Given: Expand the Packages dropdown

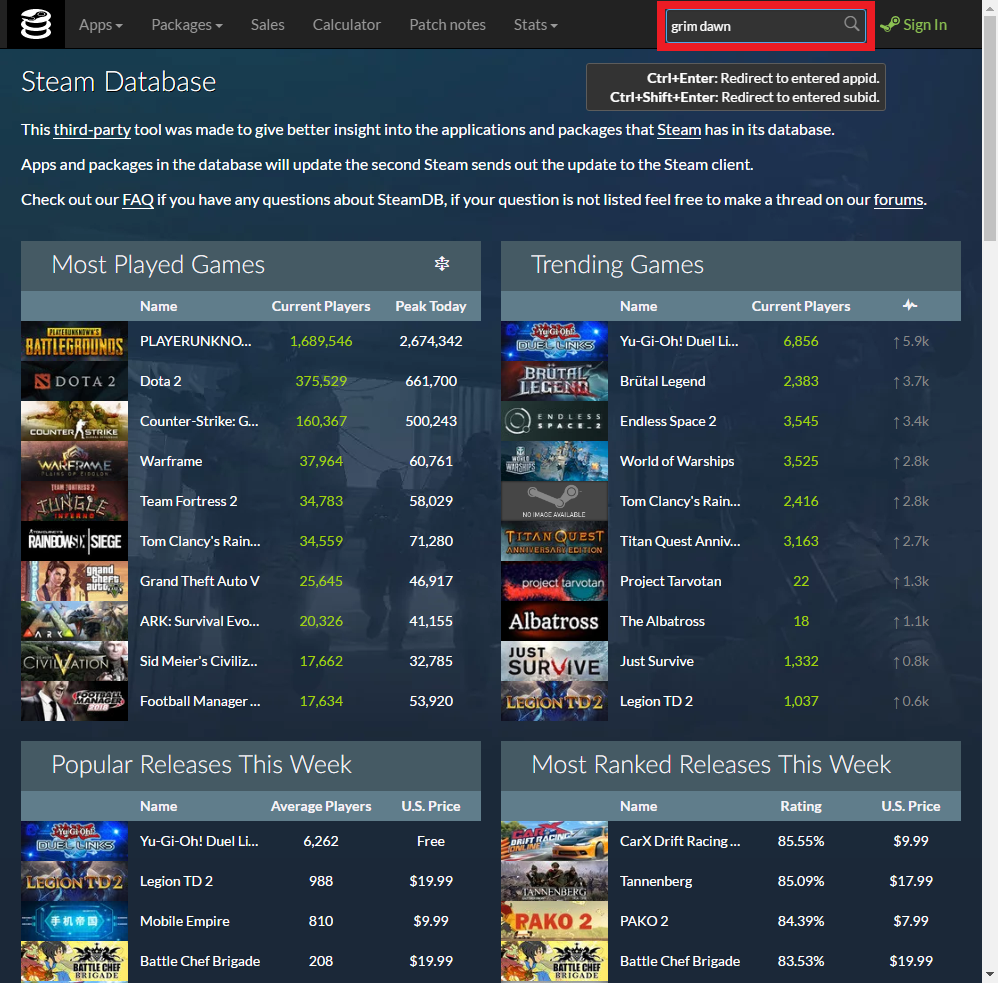Looking at the screenshot, I should (186, 24).
